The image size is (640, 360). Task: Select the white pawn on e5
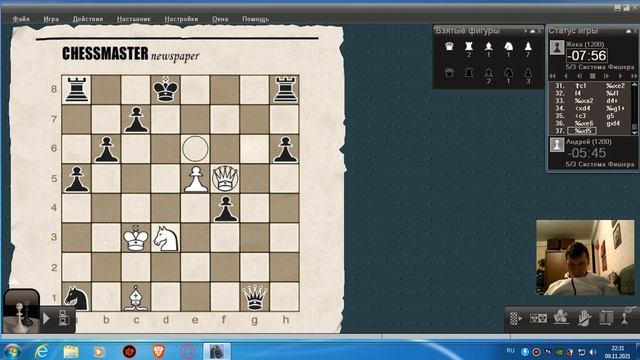coord(196,178)
